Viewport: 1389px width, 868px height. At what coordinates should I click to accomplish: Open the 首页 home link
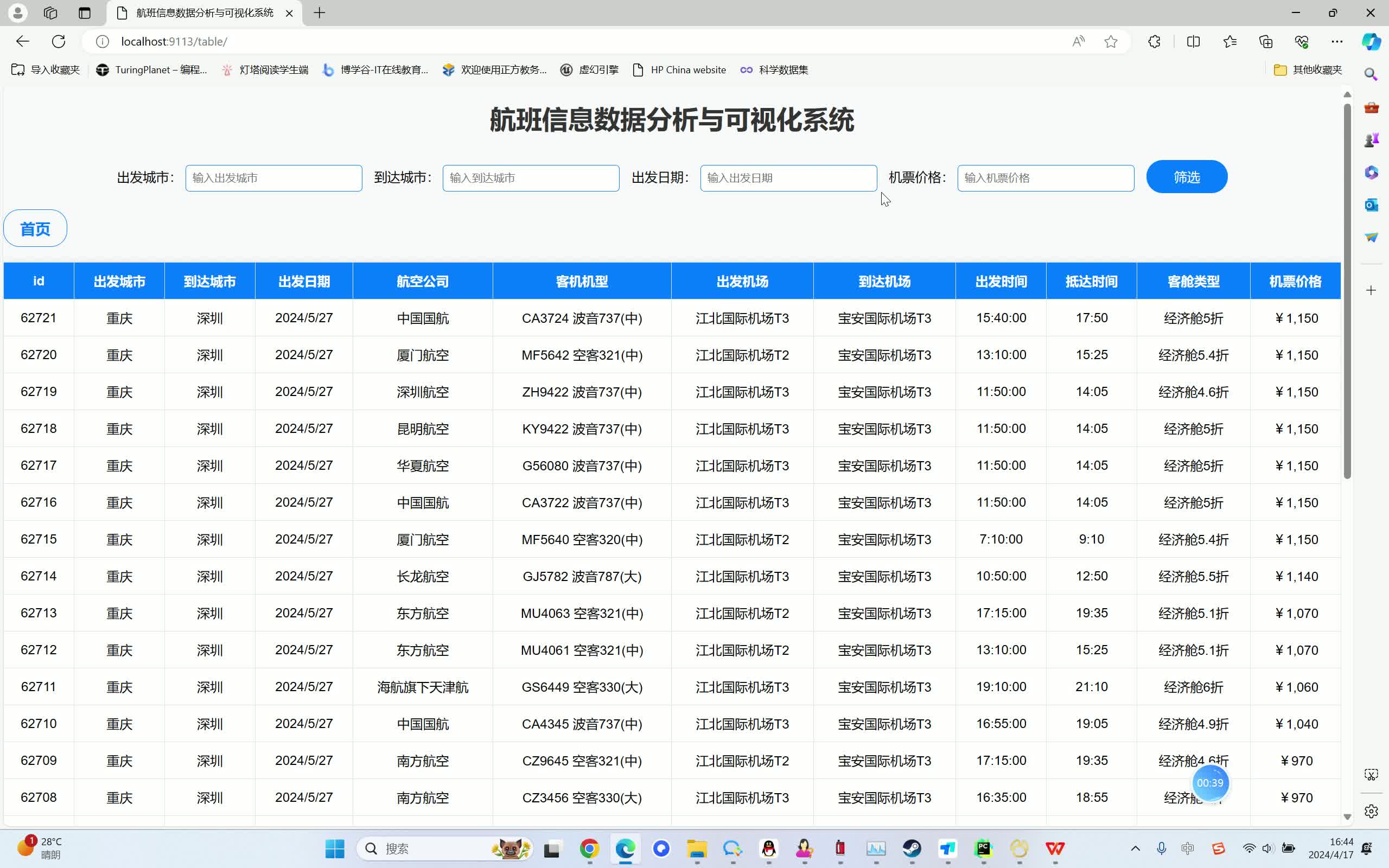pos(34,228)
